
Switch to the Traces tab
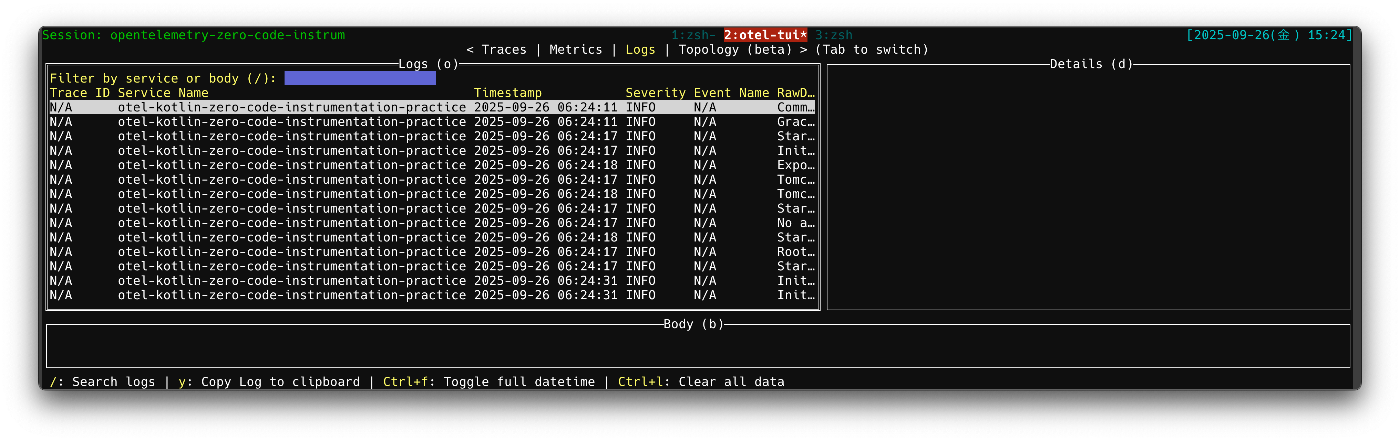point(504,49)
